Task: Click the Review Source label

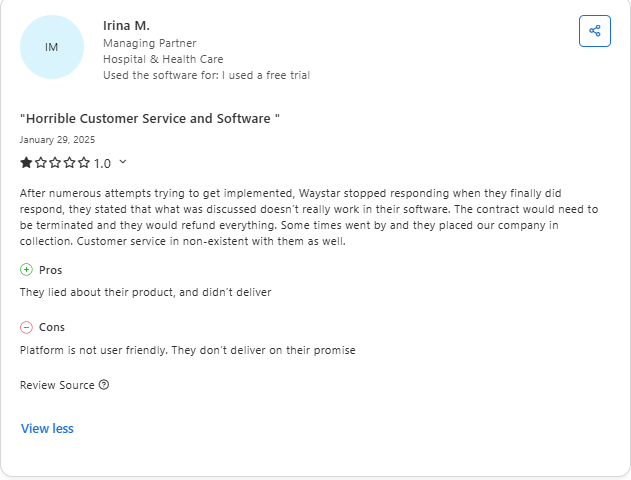Action: [57, 385]
